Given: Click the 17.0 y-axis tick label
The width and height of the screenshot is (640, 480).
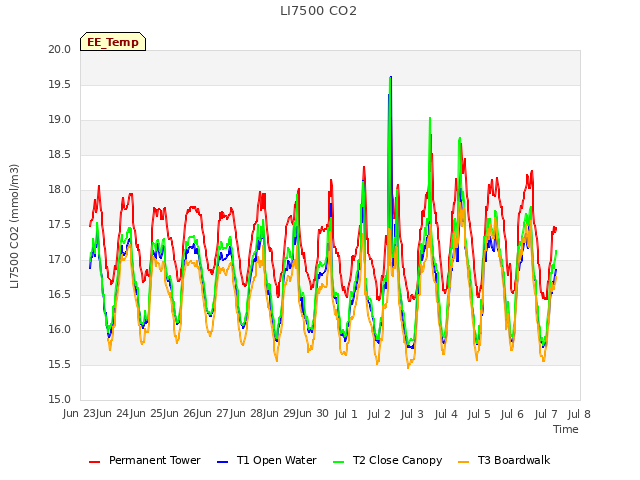Looking at the screenshot, I should (60, 260).
